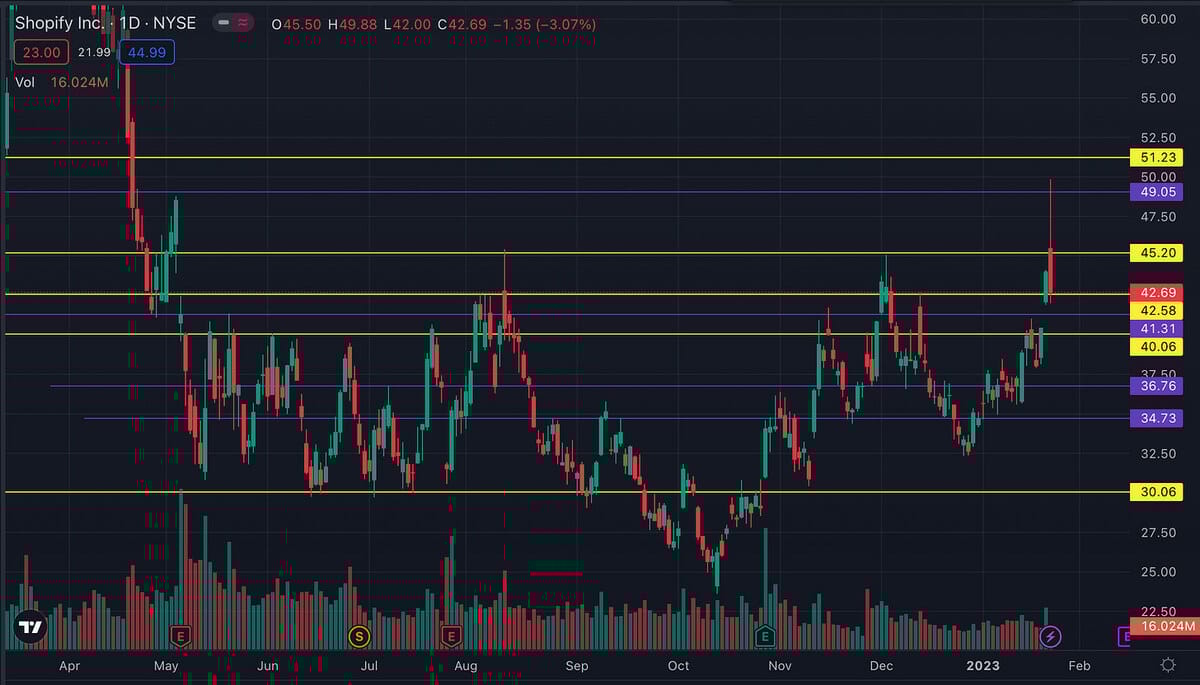Click the 47.50 price axis label
1200x685 pixels.
coord(1158,217)
